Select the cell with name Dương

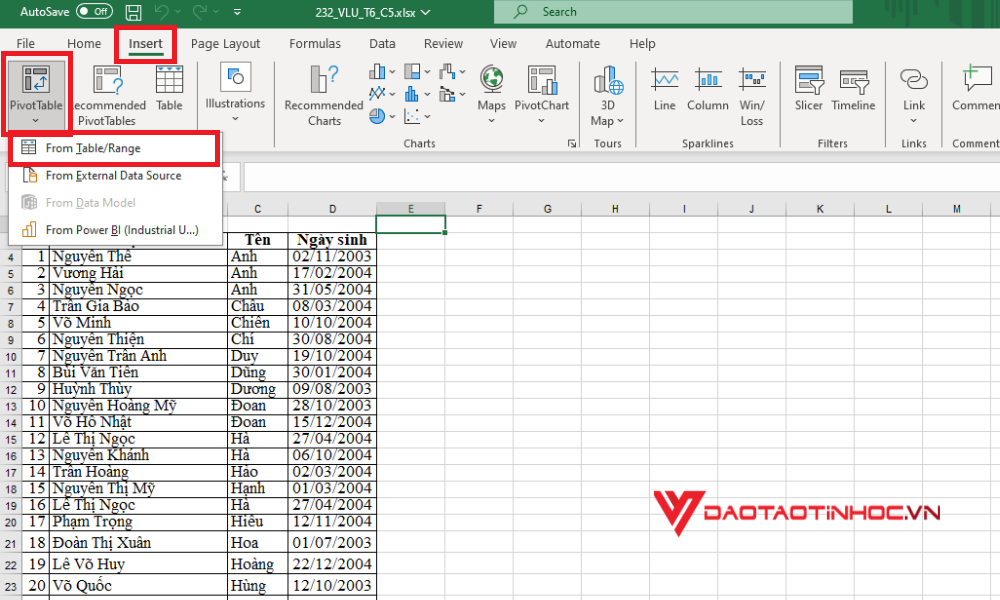[258, 390]
